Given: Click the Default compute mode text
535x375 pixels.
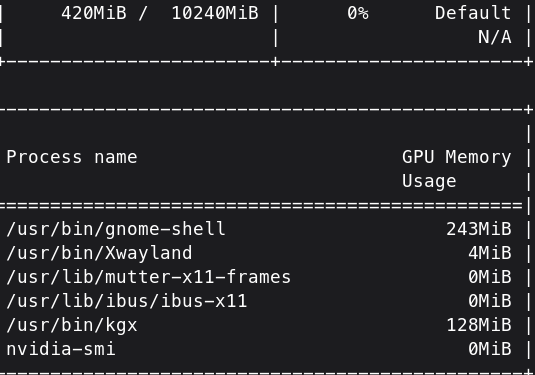Looking at the screenshot, I should click(473, 13).
